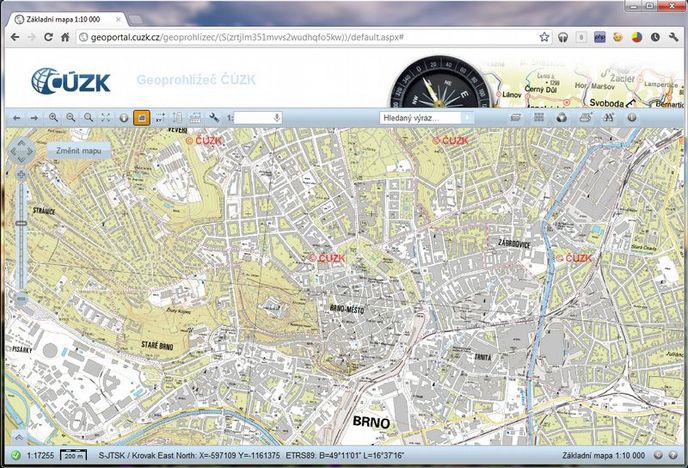This screenshot has height=468, width=688.
Task: Open the grid view icon
Action: 539,118
